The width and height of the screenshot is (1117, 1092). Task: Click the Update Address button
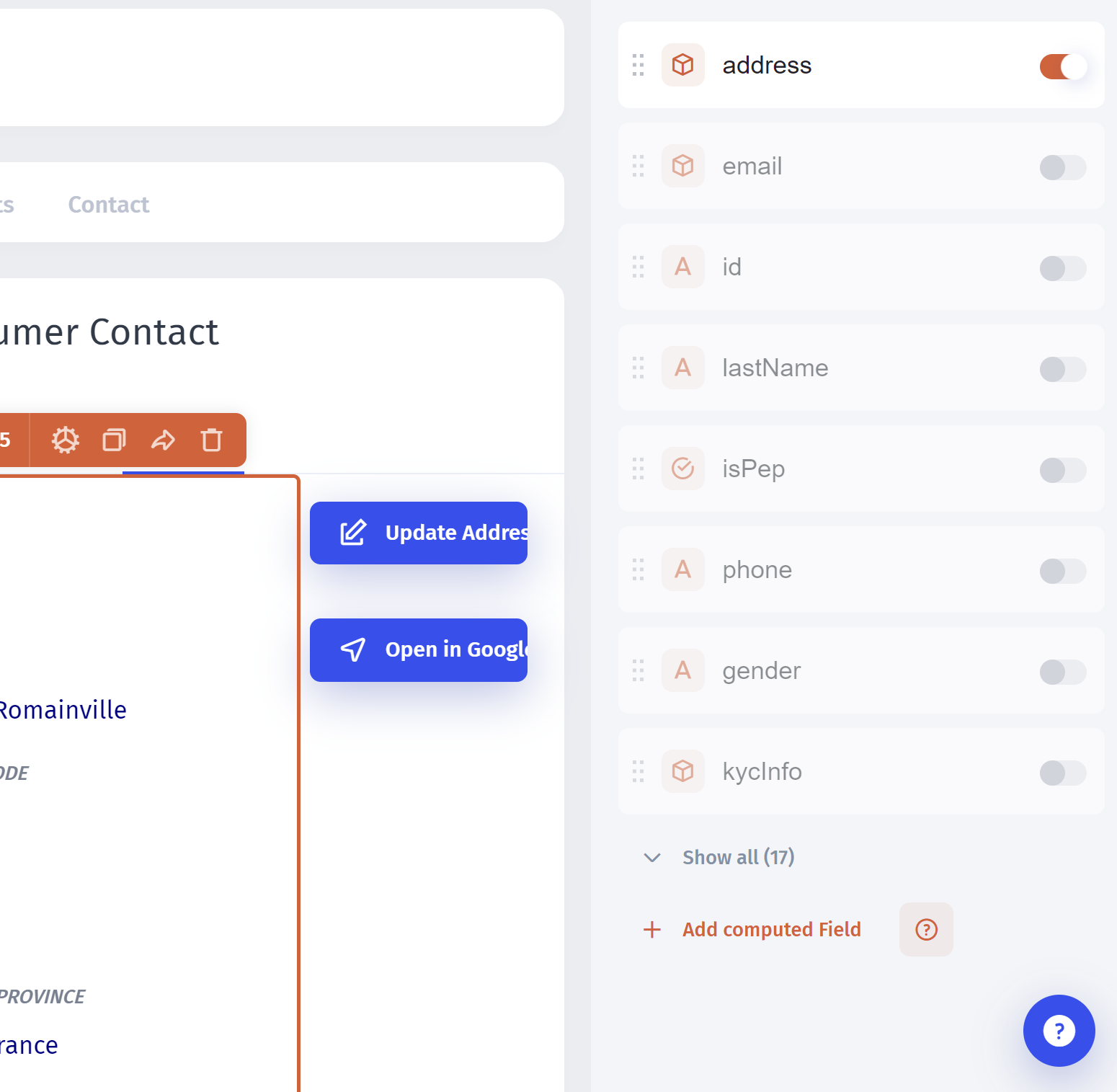point(419,533)
